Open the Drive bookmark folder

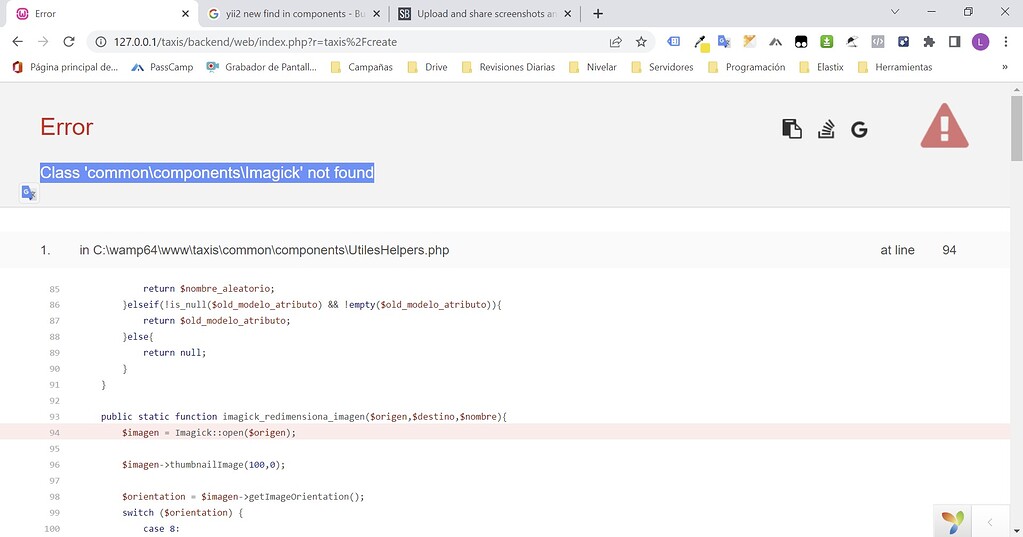click(427, 67)
